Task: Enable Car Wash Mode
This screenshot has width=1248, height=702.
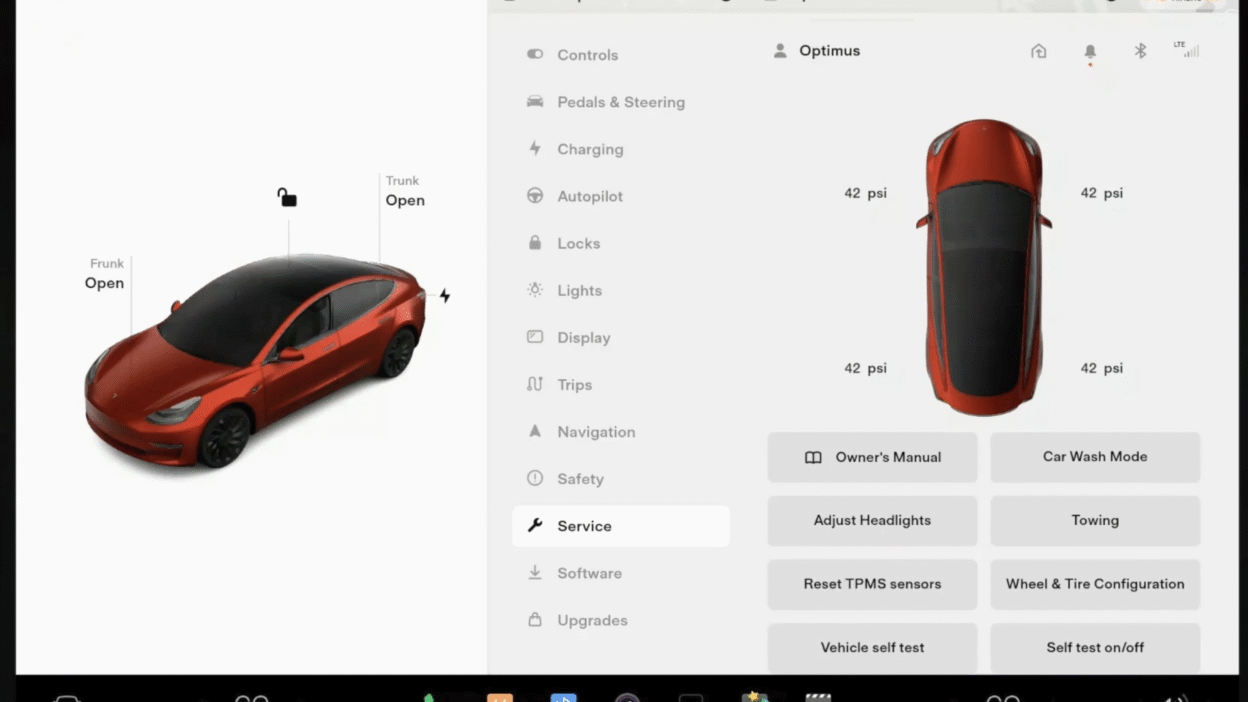Action: click(1095, 457)
